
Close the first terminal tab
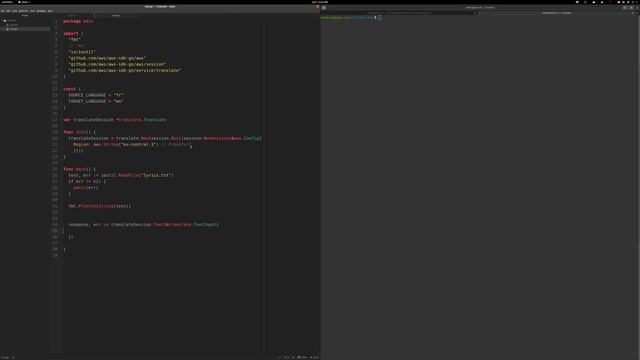[475, 13]
